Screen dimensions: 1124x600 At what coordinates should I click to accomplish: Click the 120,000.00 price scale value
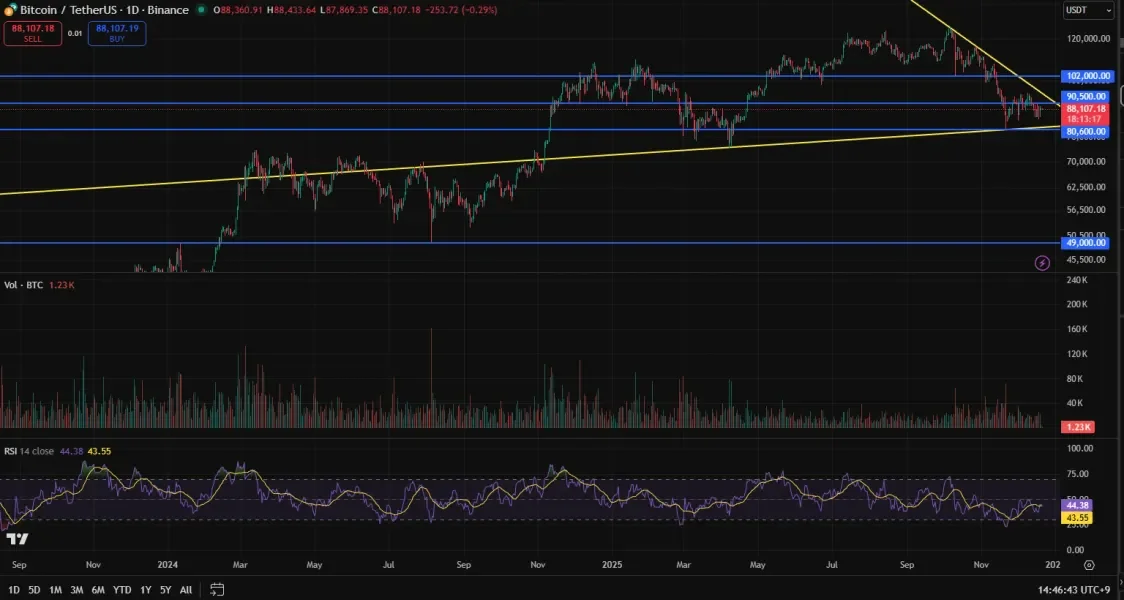1089,39
